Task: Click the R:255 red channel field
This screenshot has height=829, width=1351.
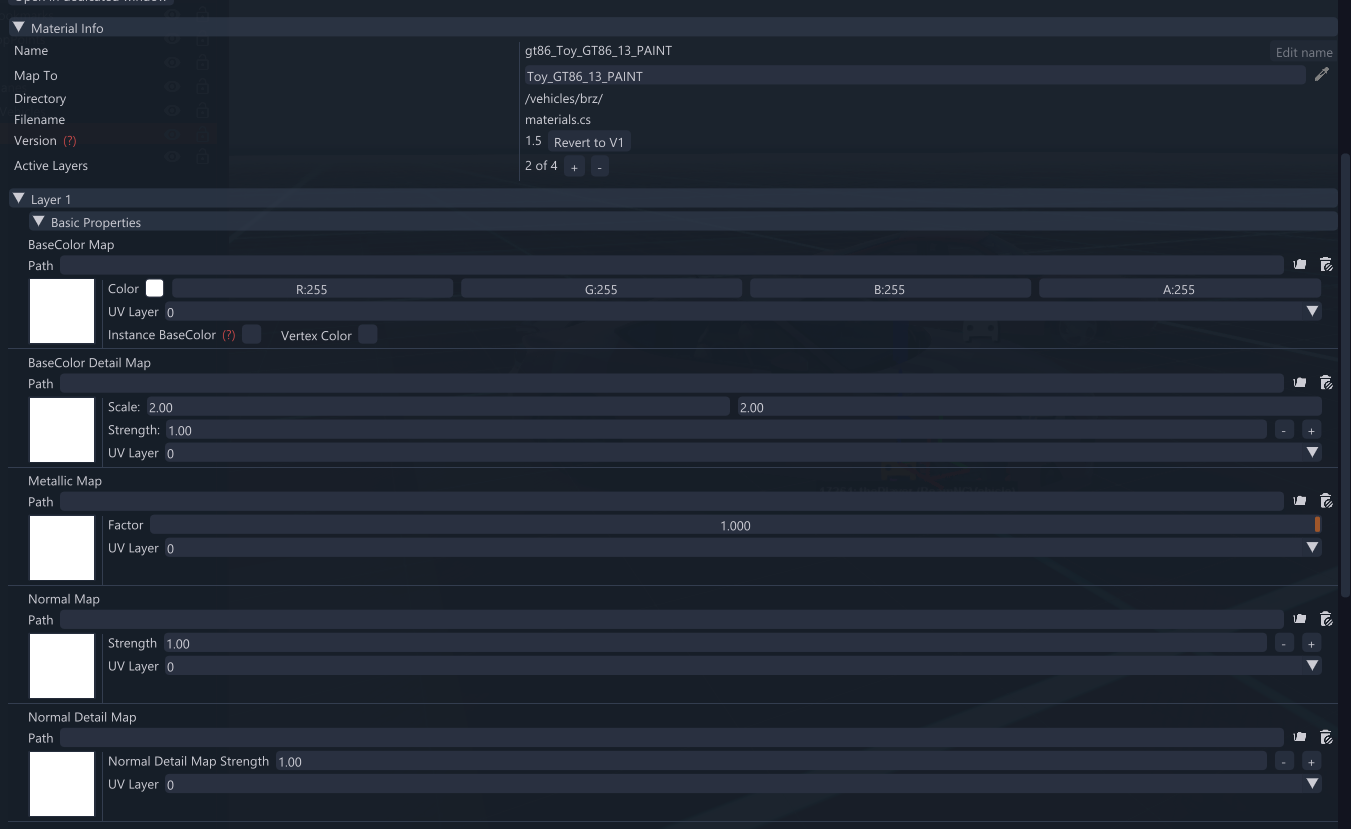Action: (x=312, y=289)
